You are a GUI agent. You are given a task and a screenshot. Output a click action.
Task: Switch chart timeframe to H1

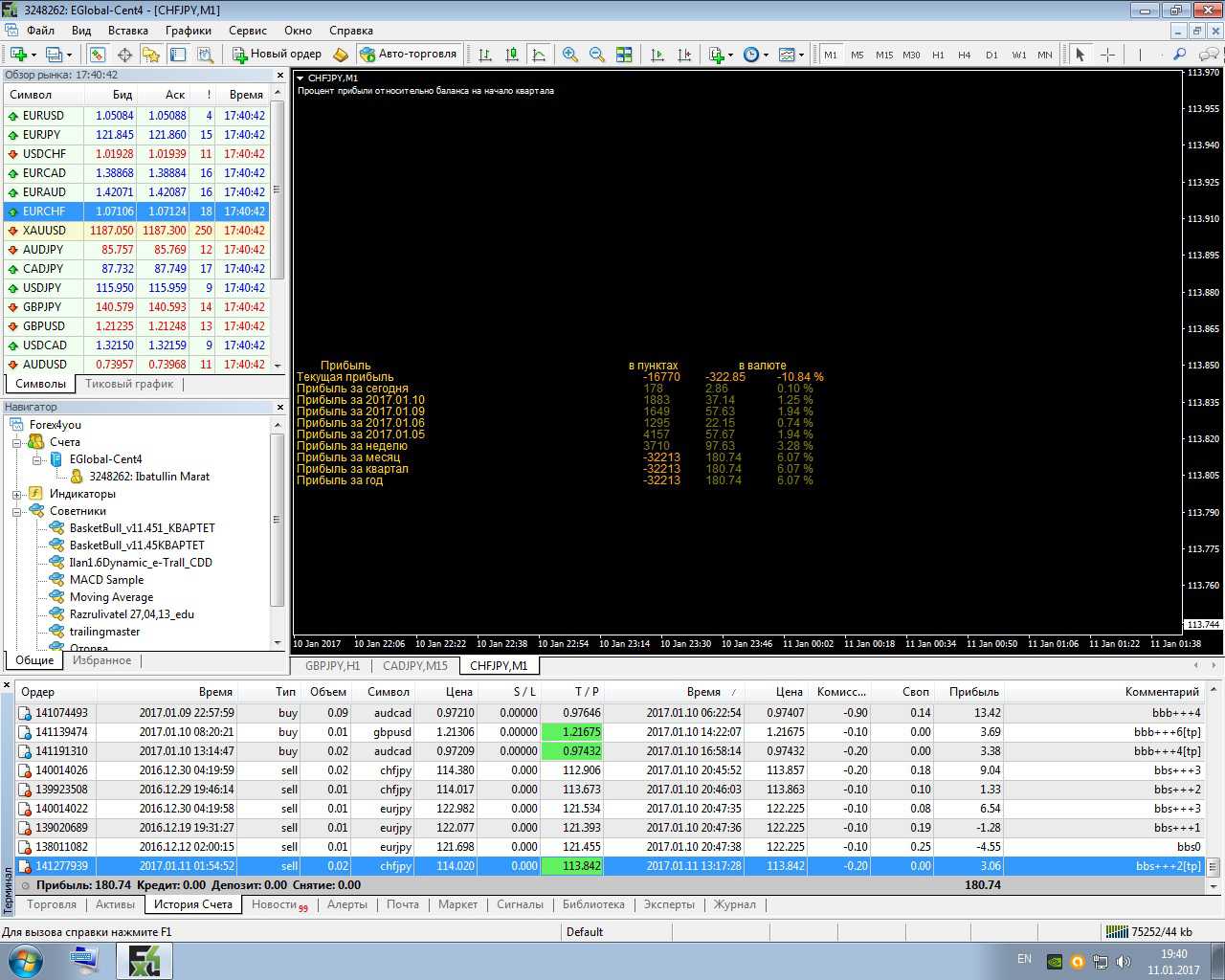[938, 55]
